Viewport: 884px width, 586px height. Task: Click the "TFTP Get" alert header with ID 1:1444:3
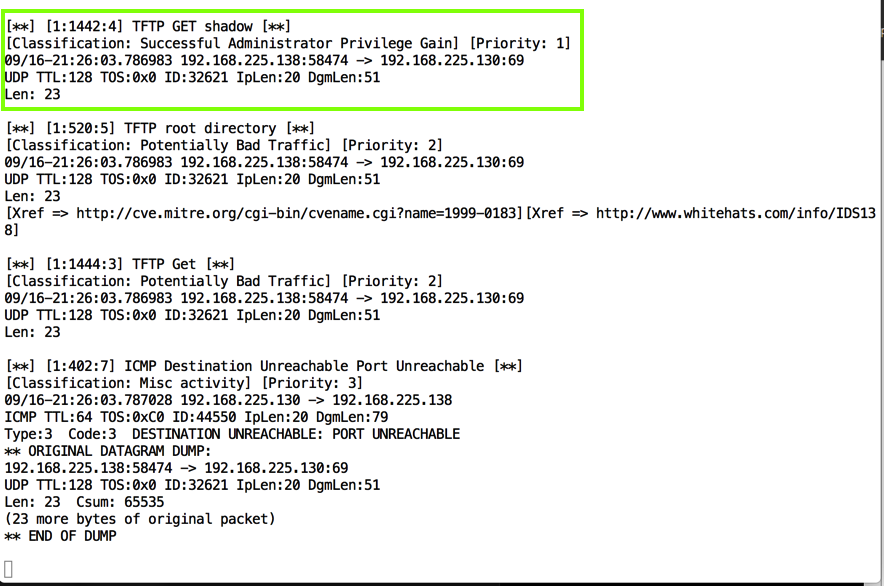click(120, 264)
